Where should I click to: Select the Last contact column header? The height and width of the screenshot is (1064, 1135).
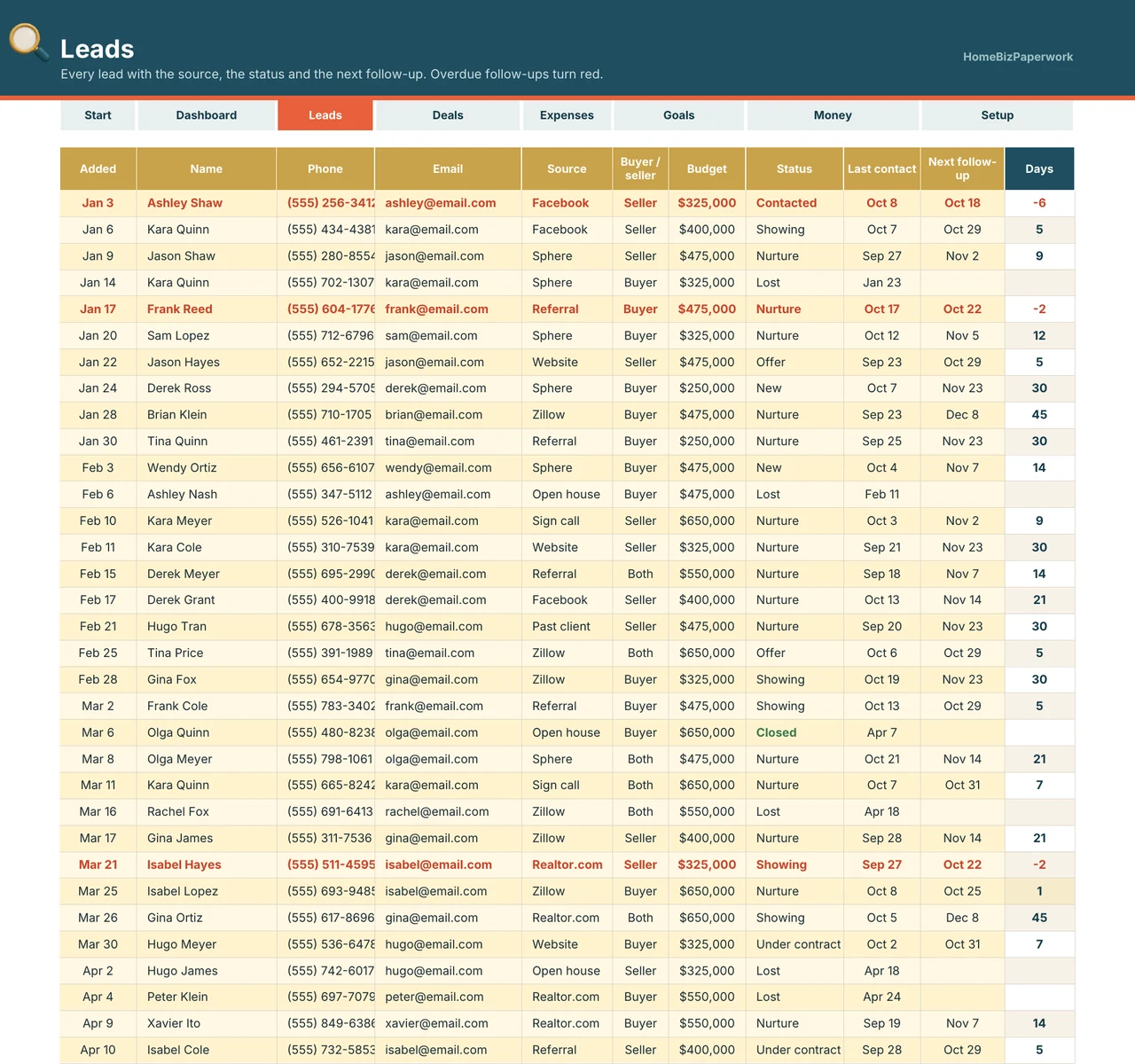882,168
